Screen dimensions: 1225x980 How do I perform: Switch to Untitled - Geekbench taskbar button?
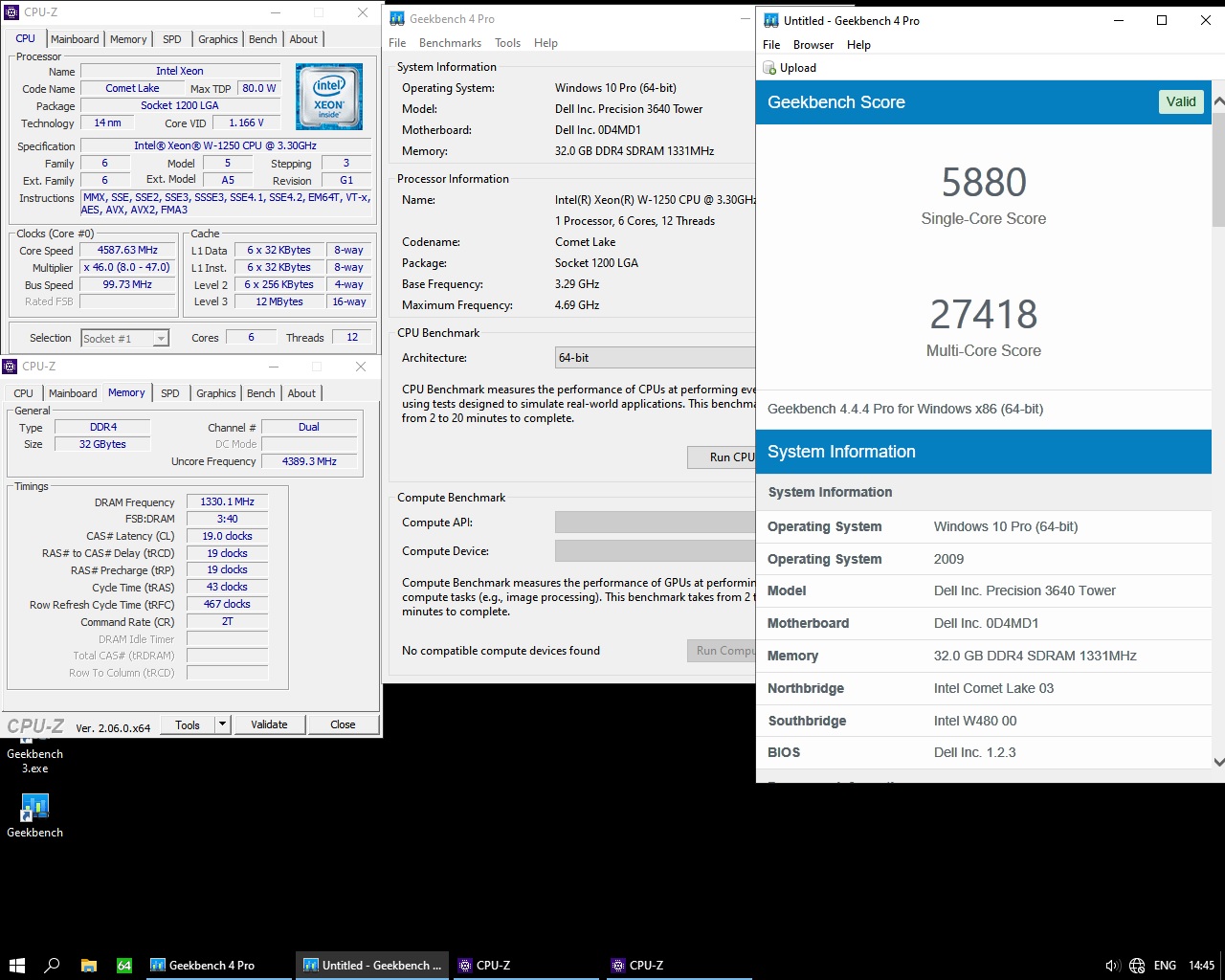coord(372,965)
